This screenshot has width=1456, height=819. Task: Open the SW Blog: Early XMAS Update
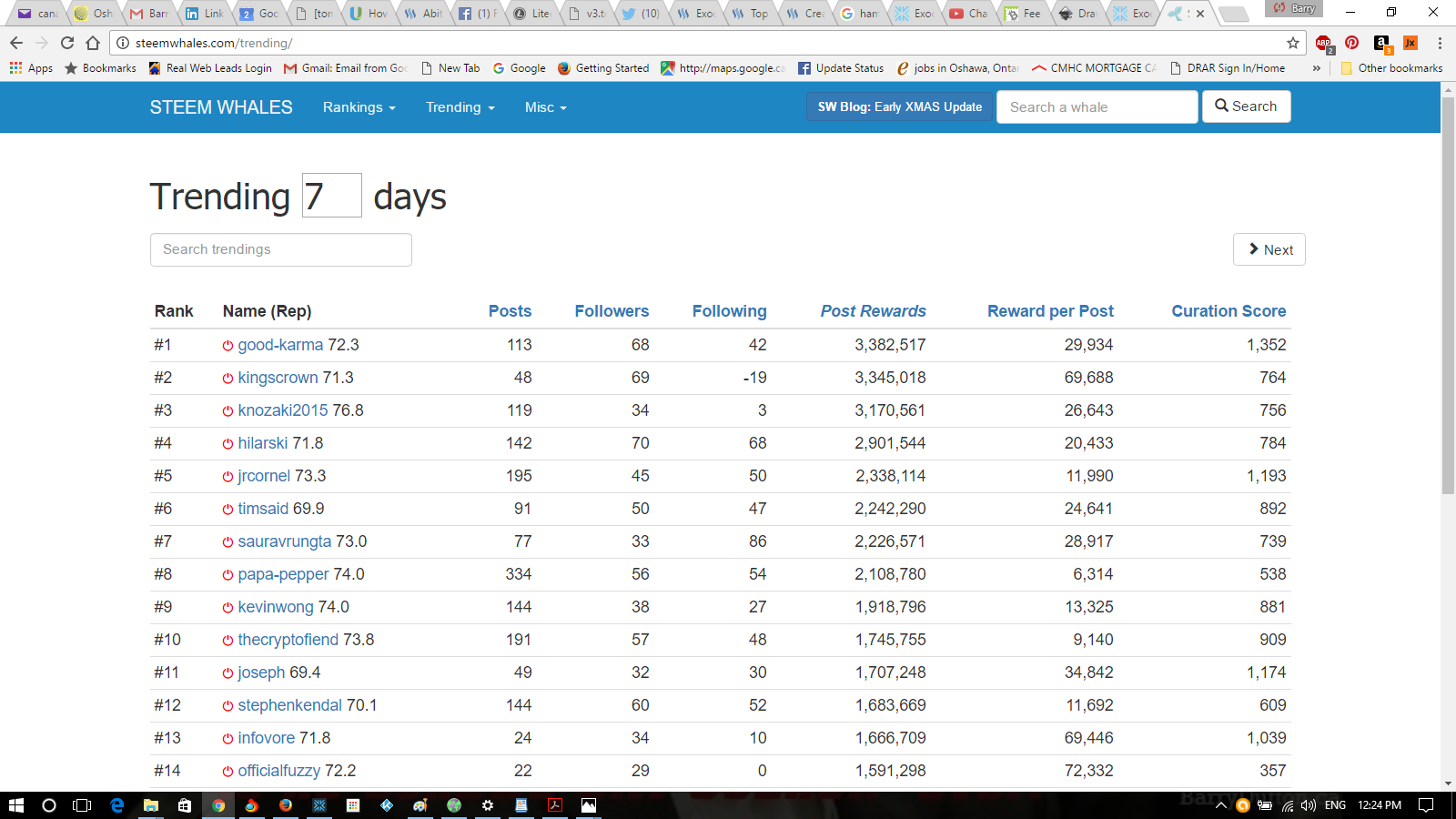[x=900, y=107]
